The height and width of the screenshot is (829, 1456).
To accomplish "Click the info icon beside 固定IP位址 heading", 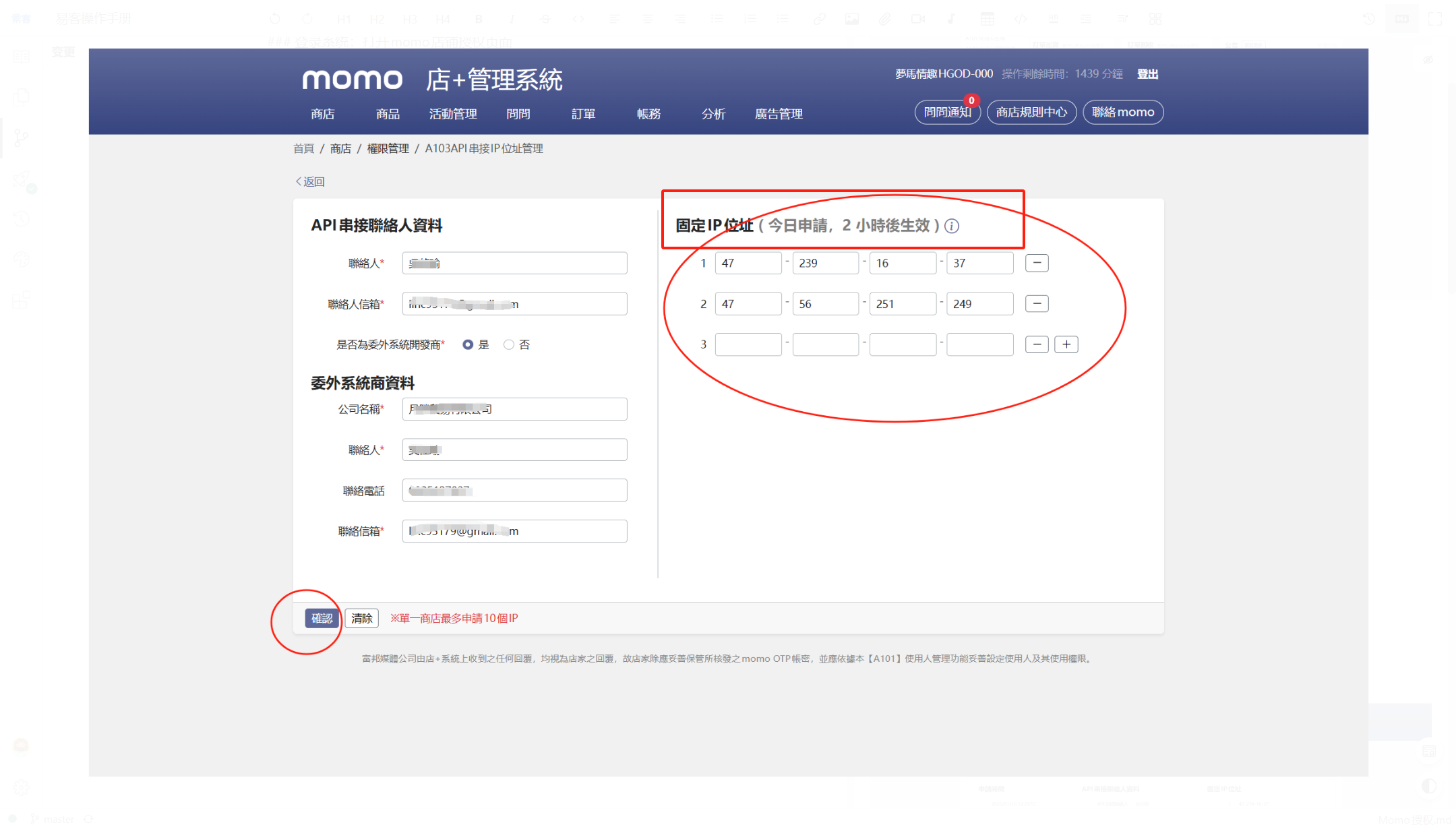I will pyautogui.click(x=951, y=226).
